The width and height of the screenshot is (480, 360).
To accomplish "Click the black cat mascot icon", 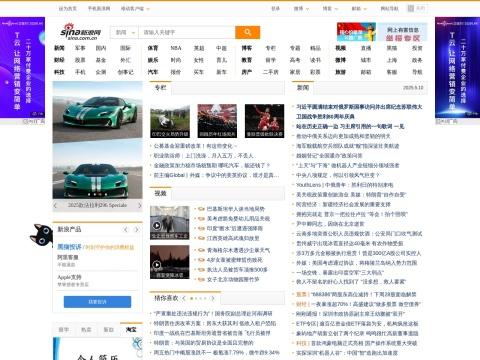I will (41, 234).
